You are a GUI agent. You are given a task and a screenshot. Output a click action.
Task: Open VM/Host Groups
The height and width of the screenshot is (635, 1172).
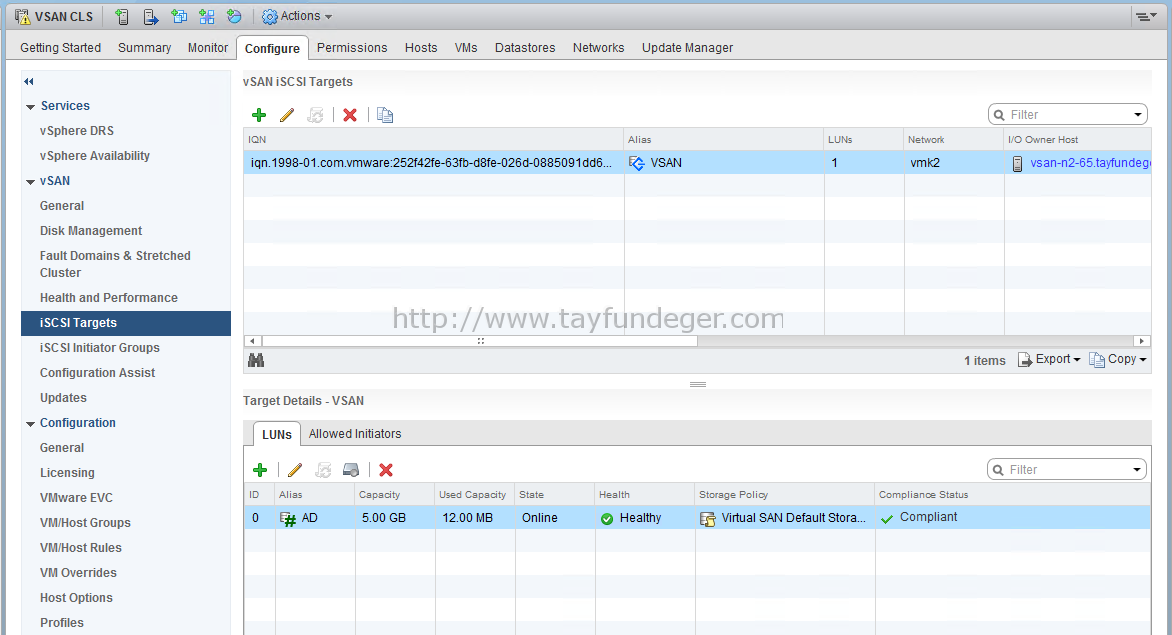[x=85, y=523]
